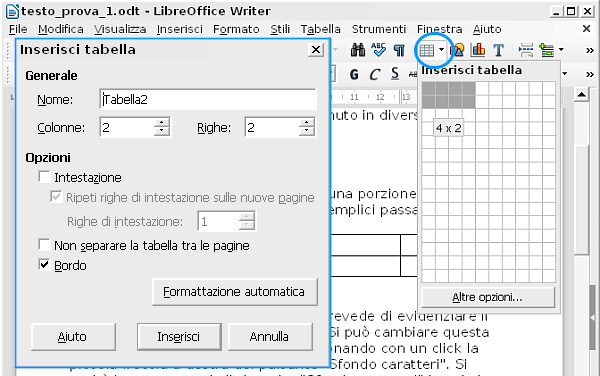Open the File menu
This screenshot has height=376, width=600.
18,29
